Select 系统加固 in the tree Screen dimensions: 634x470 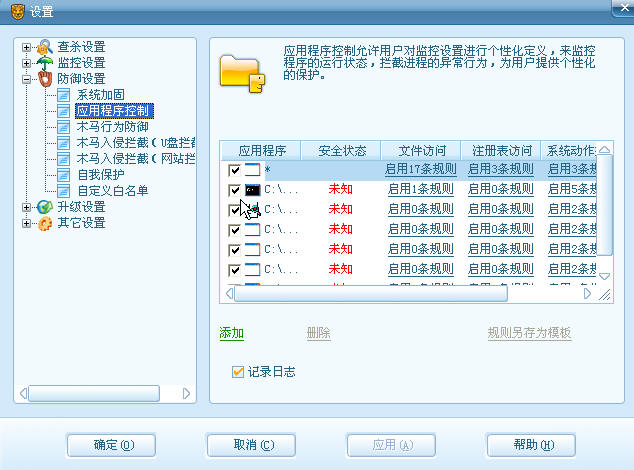tap(101, 95)
